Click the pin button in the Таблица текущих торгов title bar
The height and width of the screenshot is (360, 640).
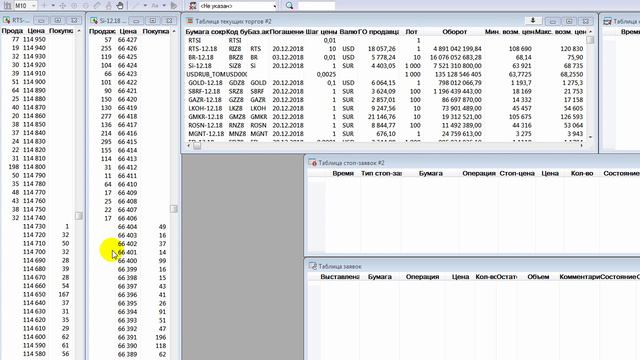(x=533, y=20)
